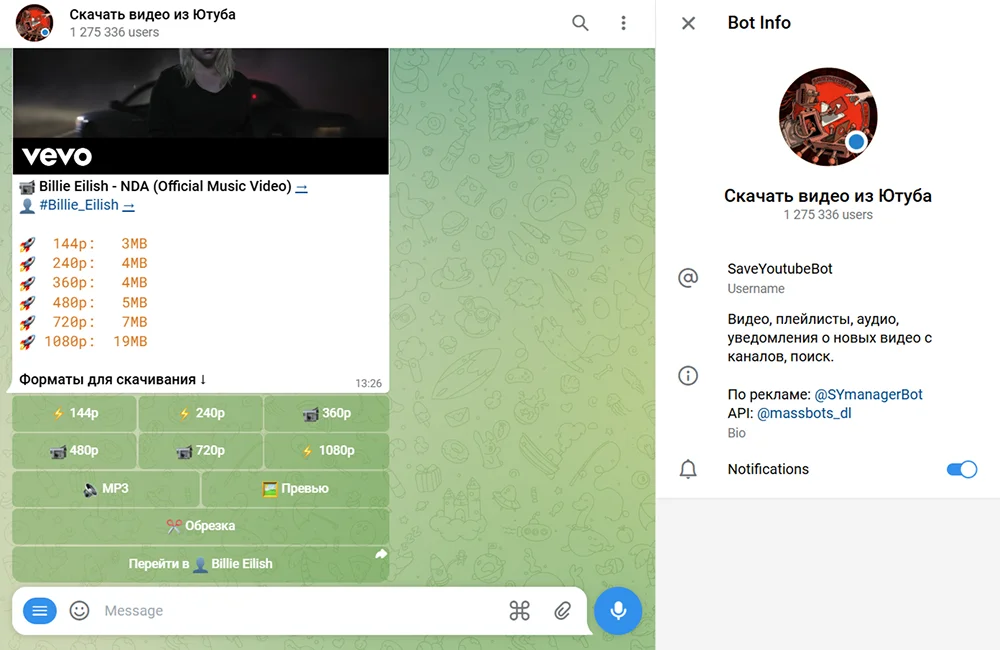Open the three-dot more options menu
This screenshot has height=650, width=1000.
pyautogui.click(x=624, y=23)
